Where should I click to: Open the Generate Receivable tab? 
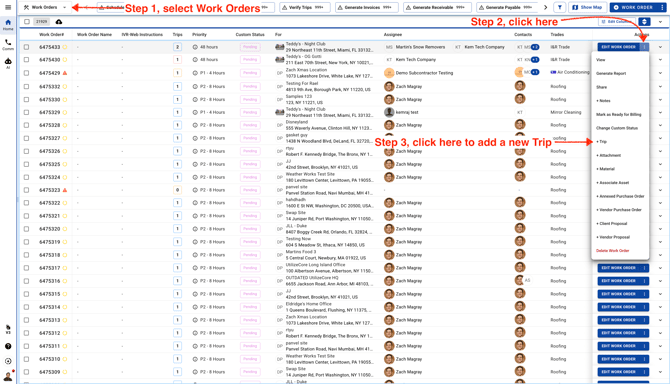(437, 7)
